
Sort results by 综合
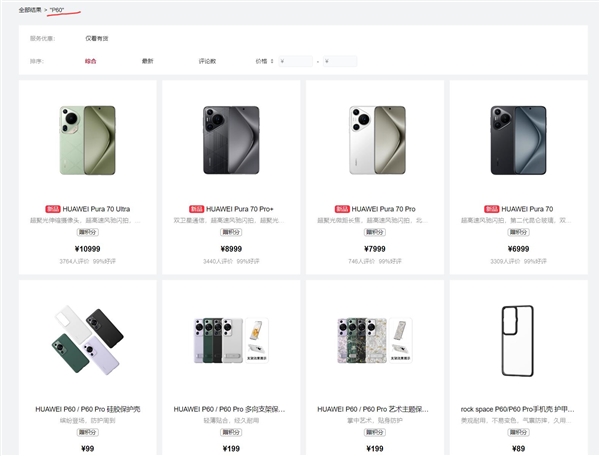(x=91, y=61)
